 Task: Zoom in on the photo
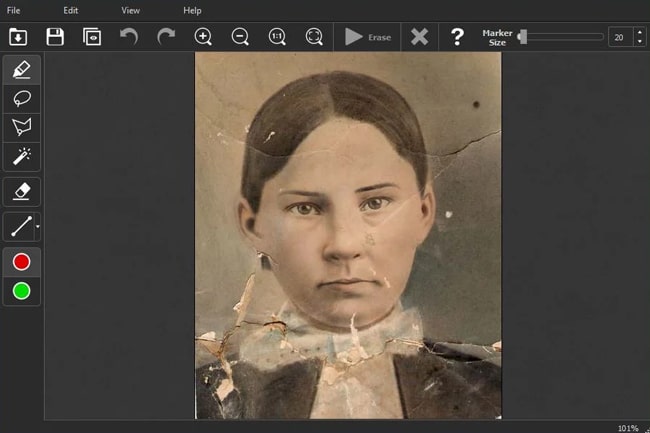[203, 37]
